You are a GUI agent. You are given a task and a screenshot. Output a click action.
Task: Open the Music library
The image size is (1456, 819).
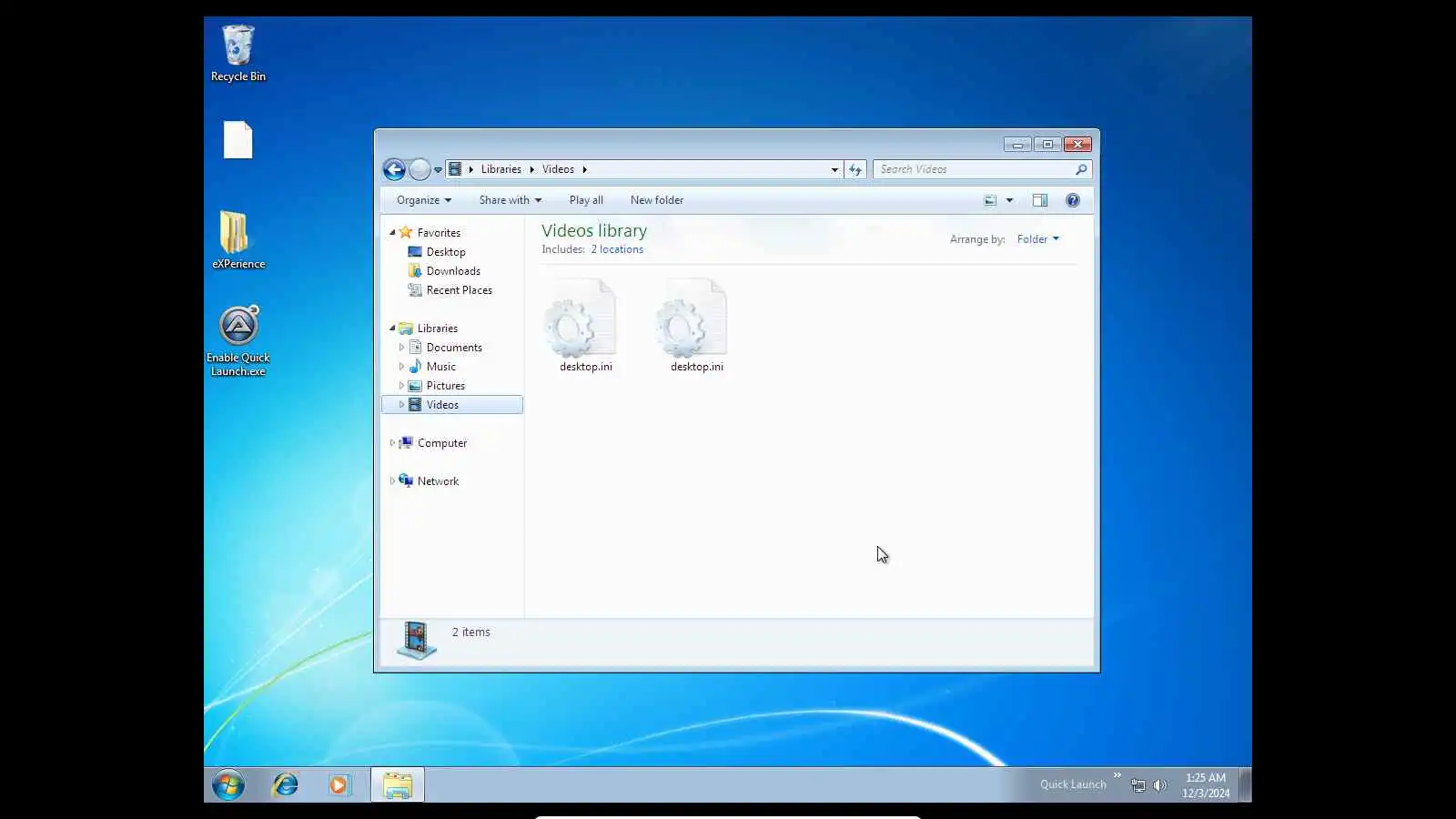[441, 367]
